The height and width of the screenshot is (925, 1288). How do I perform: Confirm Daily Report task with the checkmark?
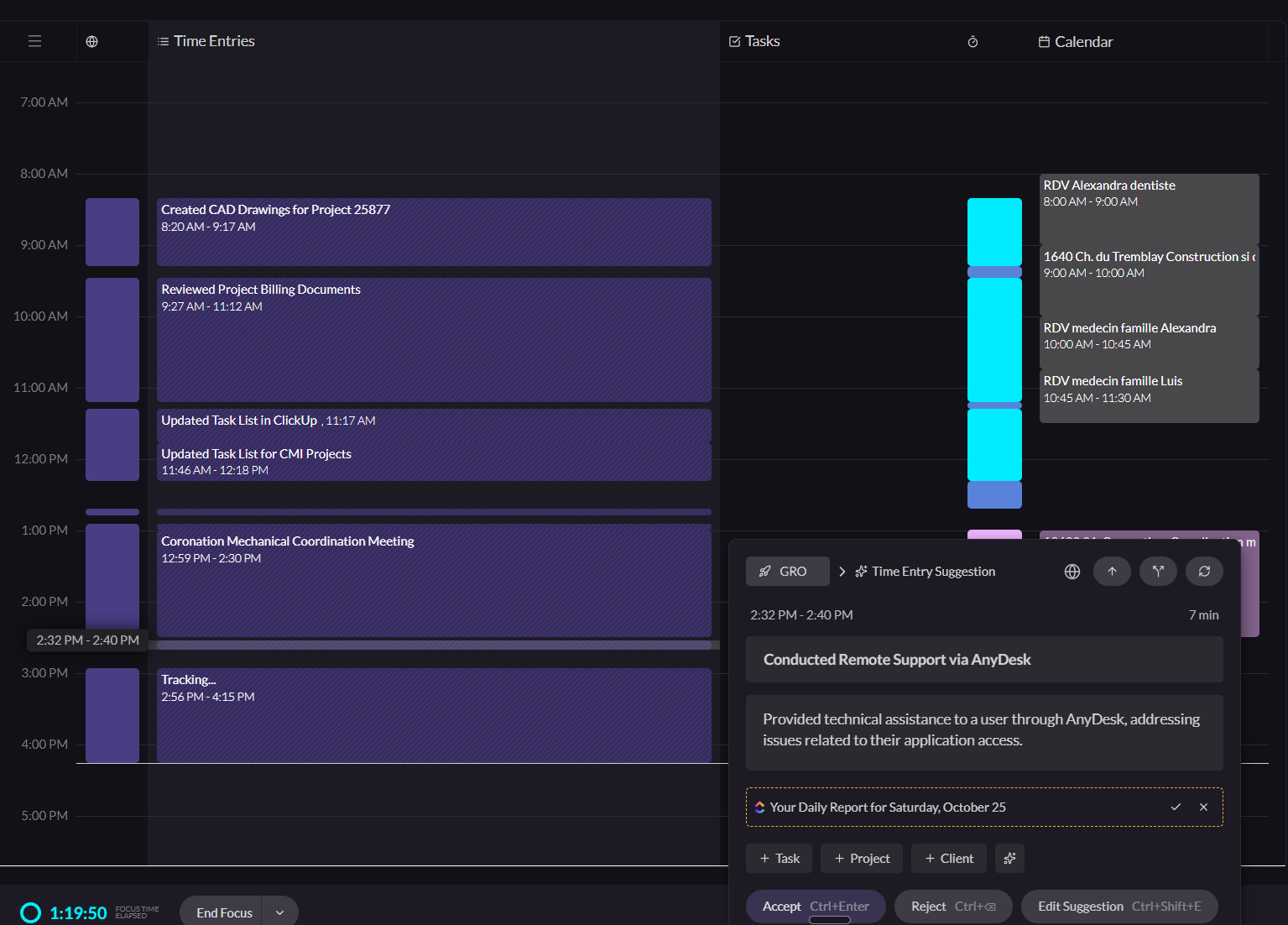pos(1176,807)
